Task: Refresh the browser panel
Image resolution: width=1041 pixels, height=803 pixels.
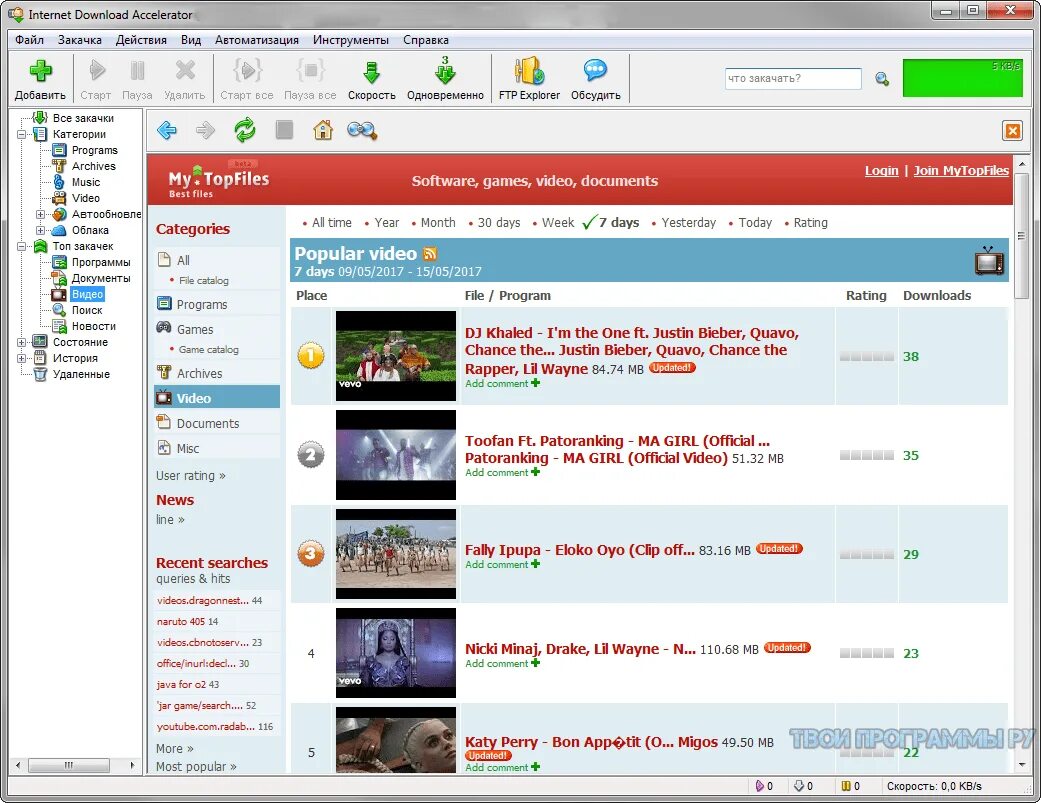Action: (x=245, y=130)
